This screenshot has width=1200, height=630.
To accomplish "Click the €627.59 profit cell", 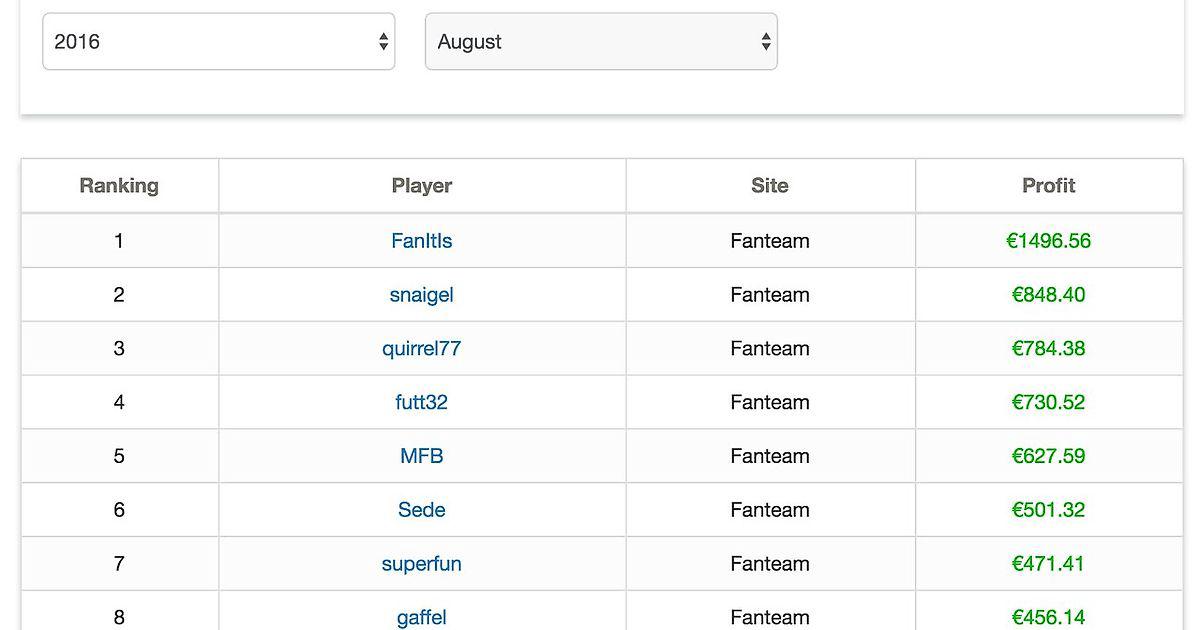I will pos(1048,457).
